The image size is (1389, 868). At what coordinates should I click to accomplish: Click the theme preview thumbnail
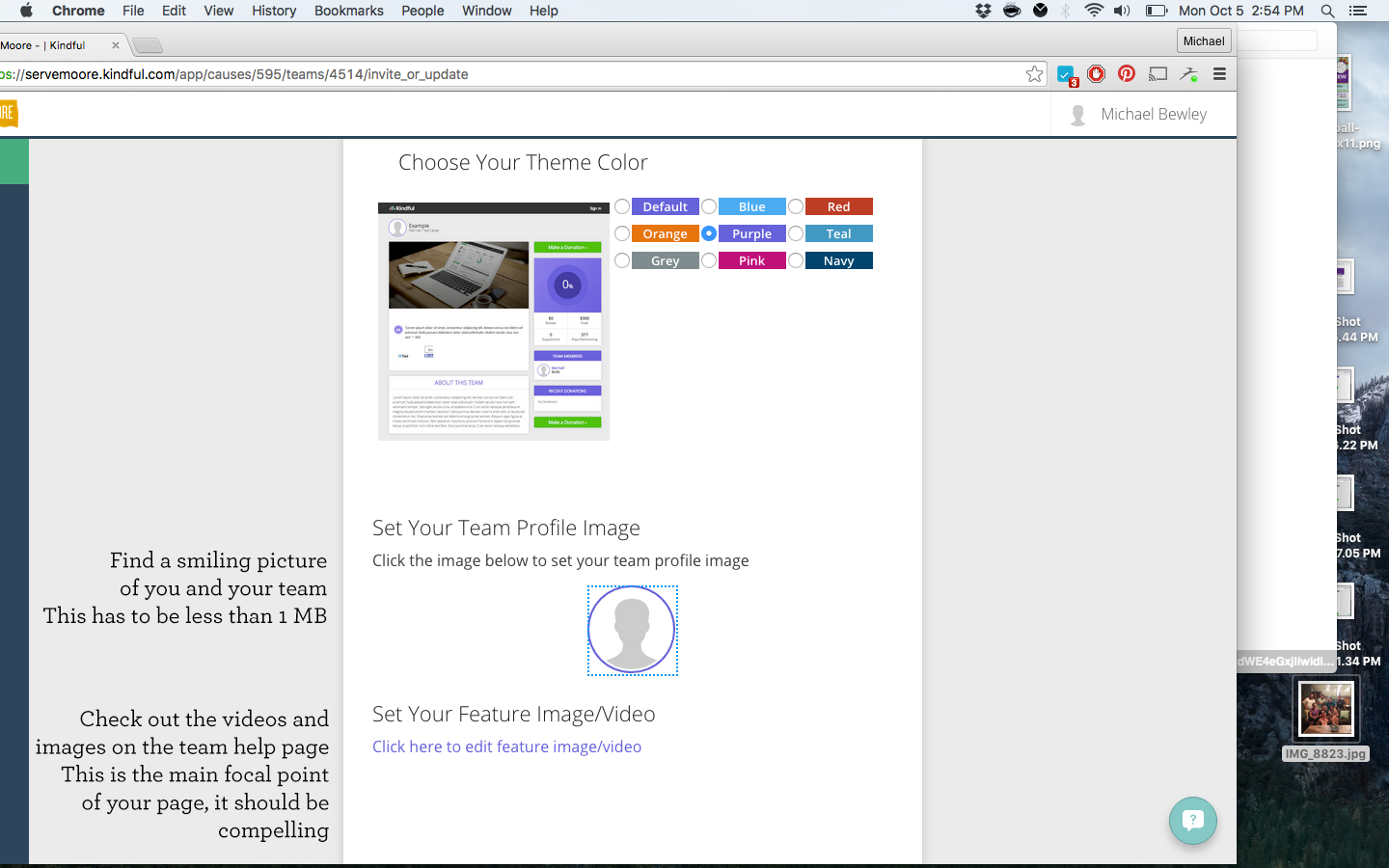pyautogui.click(x=494, y=321)
